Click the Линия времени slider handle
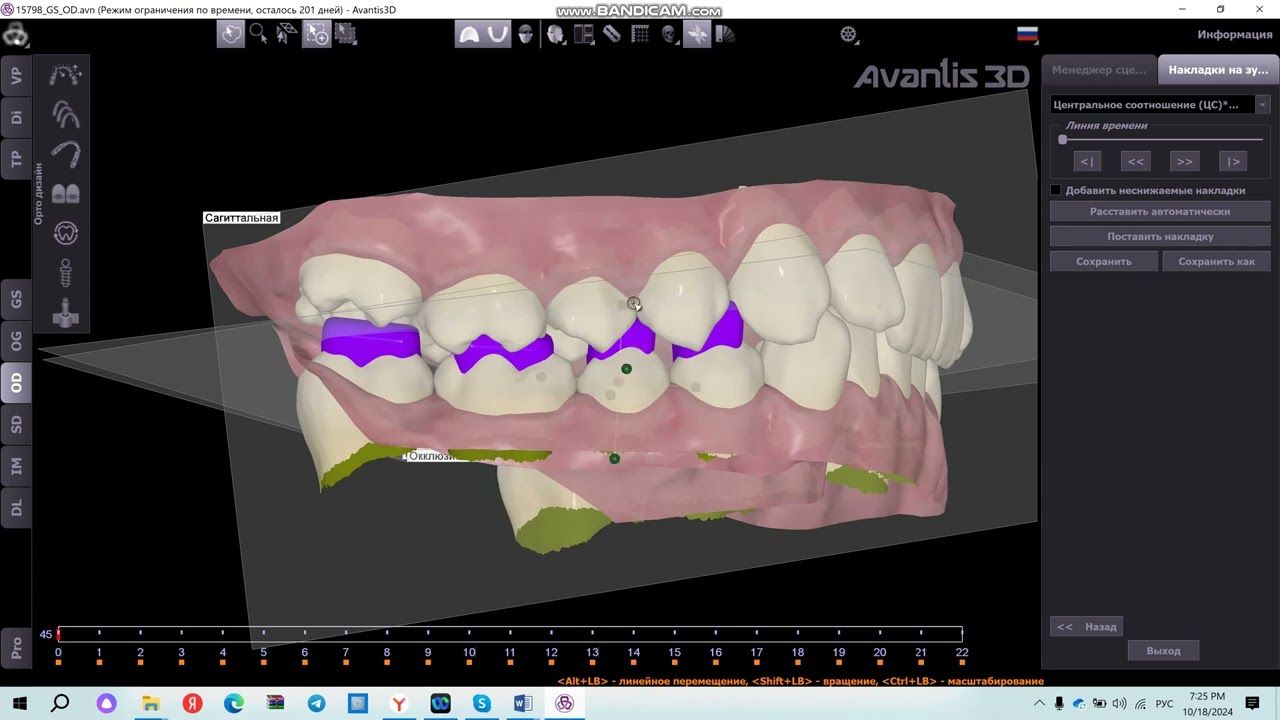 pos(1063,140)
